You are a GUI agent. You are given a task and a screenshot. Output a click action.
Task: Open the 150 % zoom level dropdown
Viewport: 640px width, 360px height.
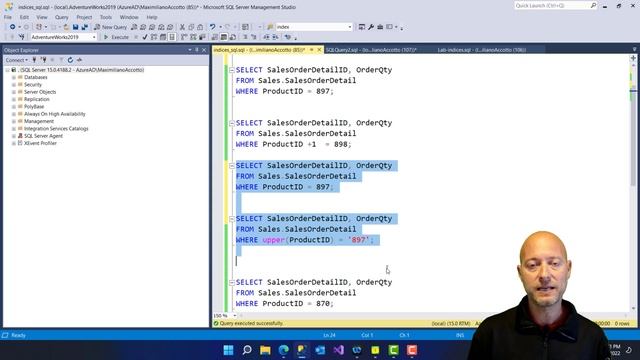pos(234,316)
